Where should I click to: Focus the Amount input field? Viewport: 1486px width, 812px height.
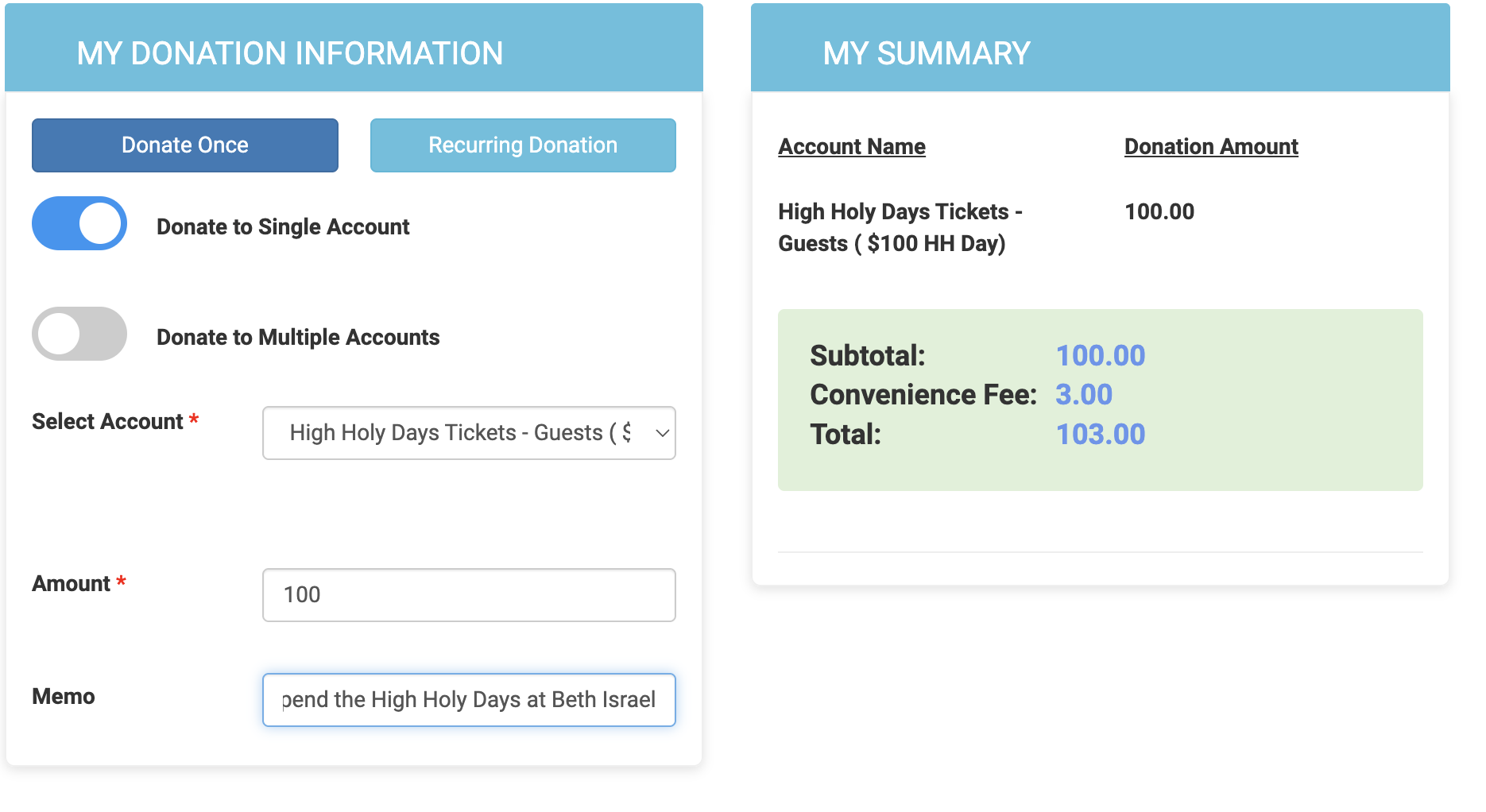[469, 595]
